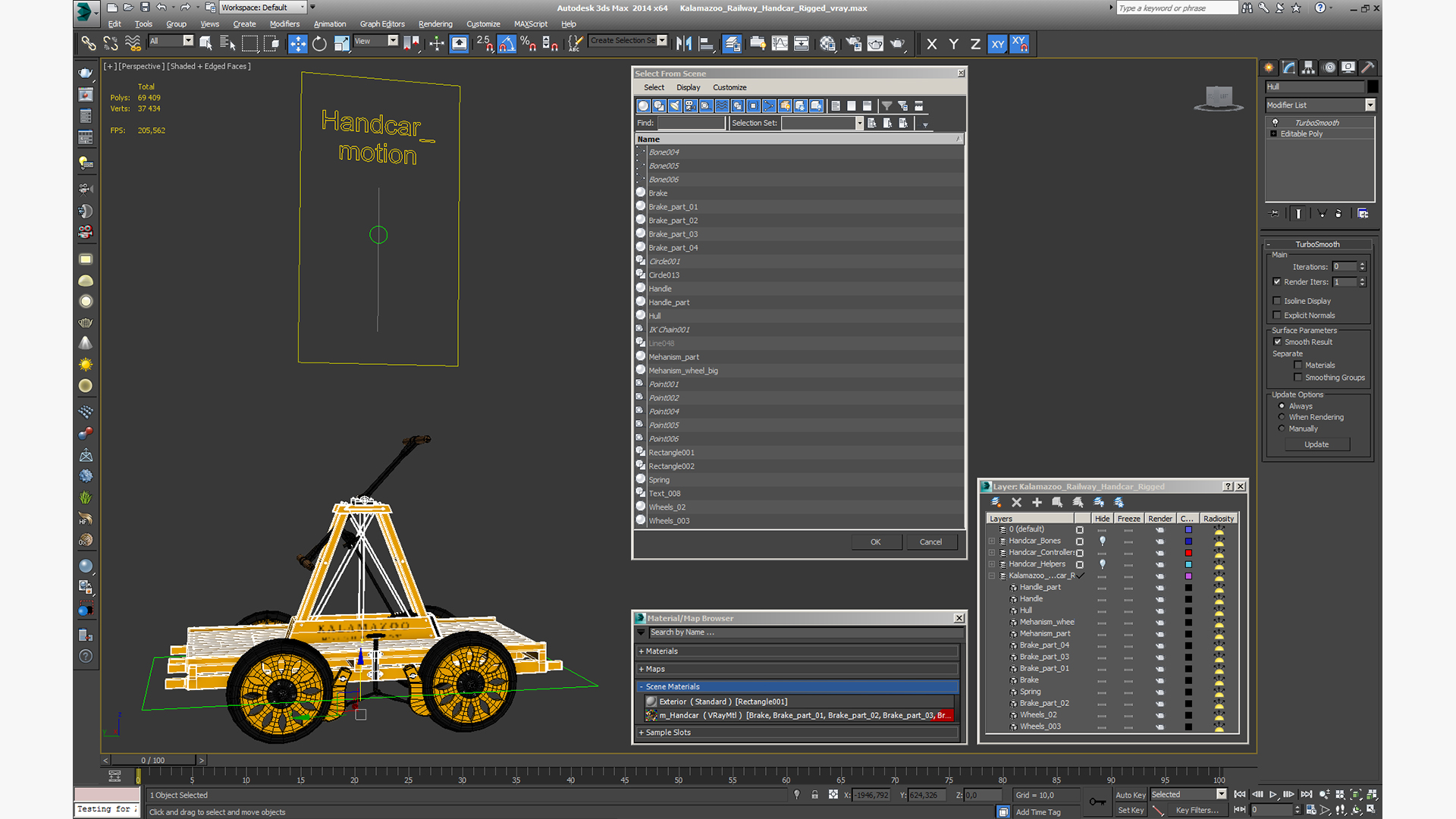Click the TurboSmooth Update button

pos(1316,444)
